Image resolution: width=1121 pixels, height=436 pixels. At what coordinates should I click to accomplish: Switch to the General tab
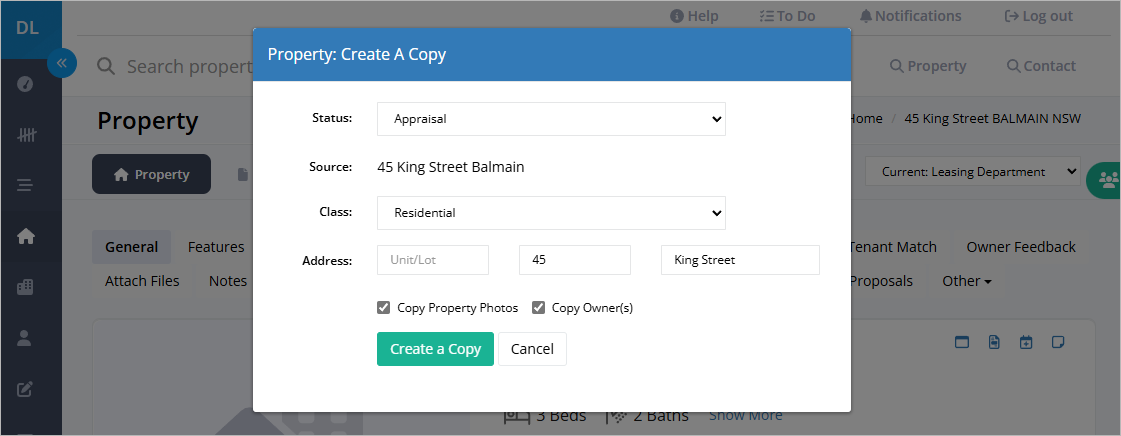point(132,247)
